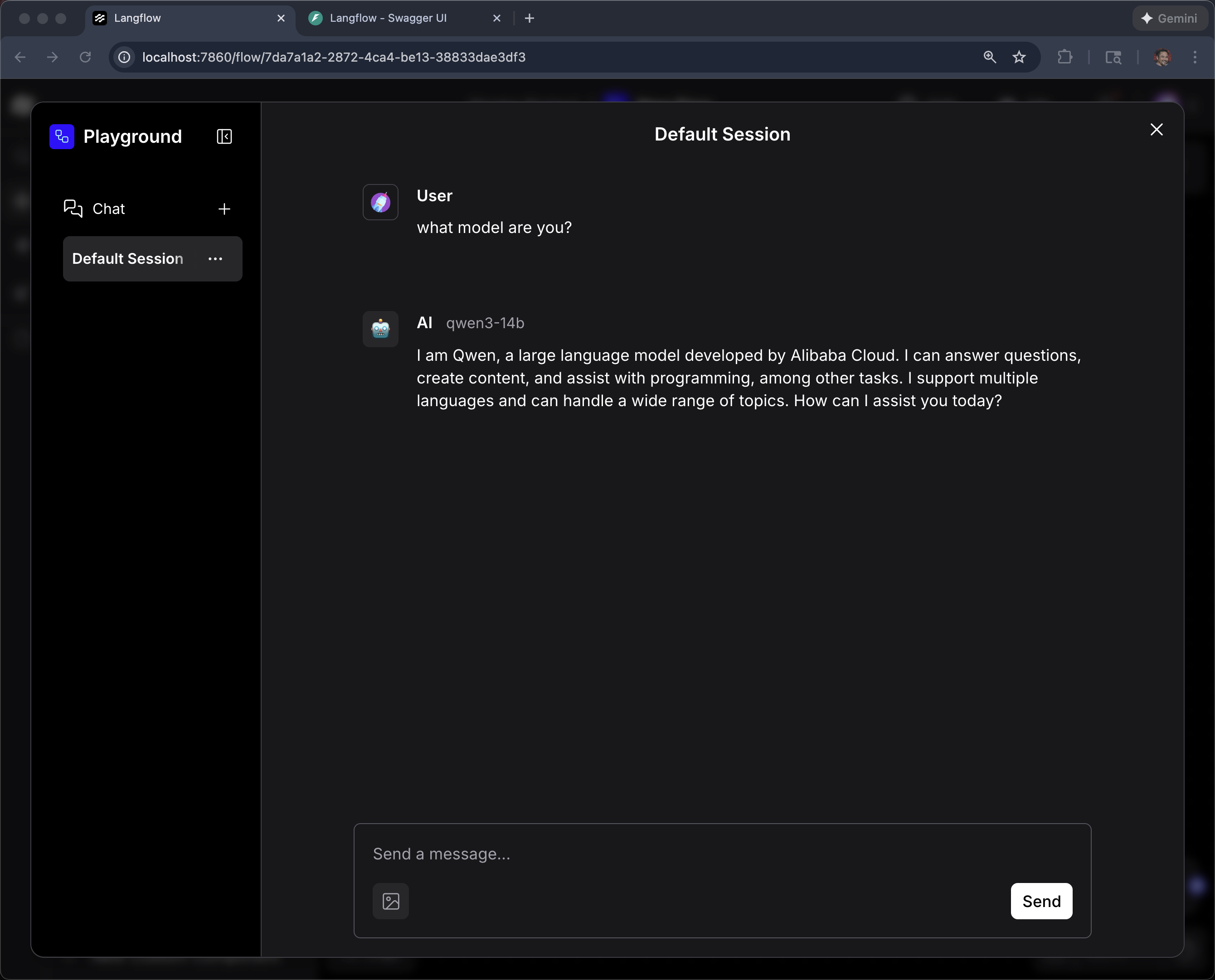Open the browser extensions menu
1215x980 pixels.
[1064, 57]
